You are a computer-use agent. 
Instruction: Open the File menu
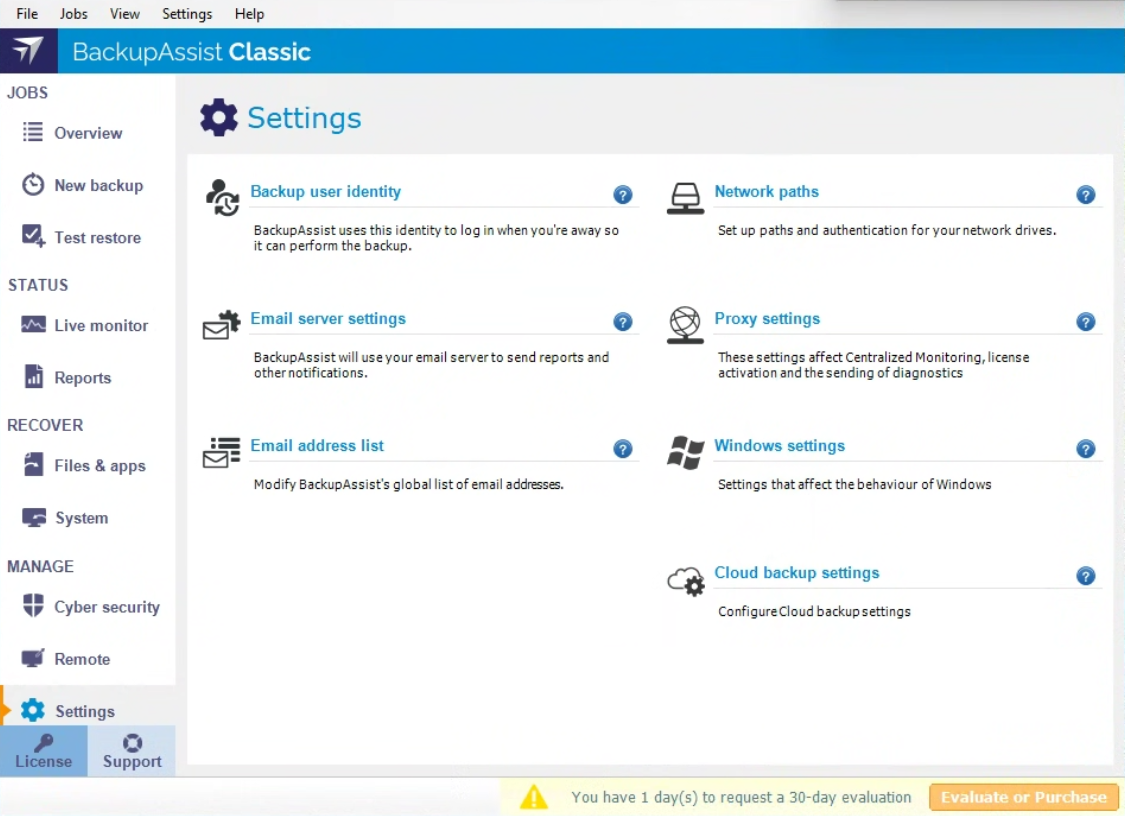pos(27,14)
